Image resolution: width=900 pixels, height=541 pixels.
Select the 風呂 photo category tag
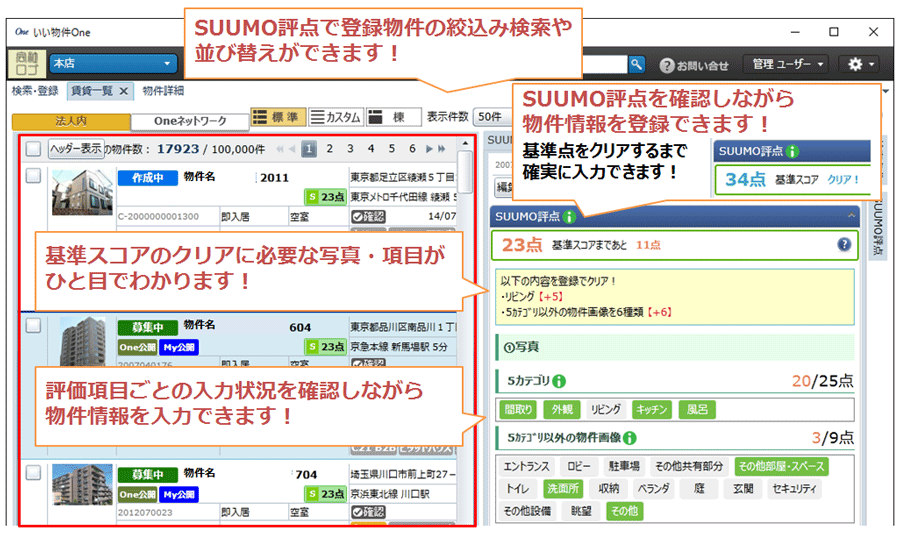pos(697,410)
